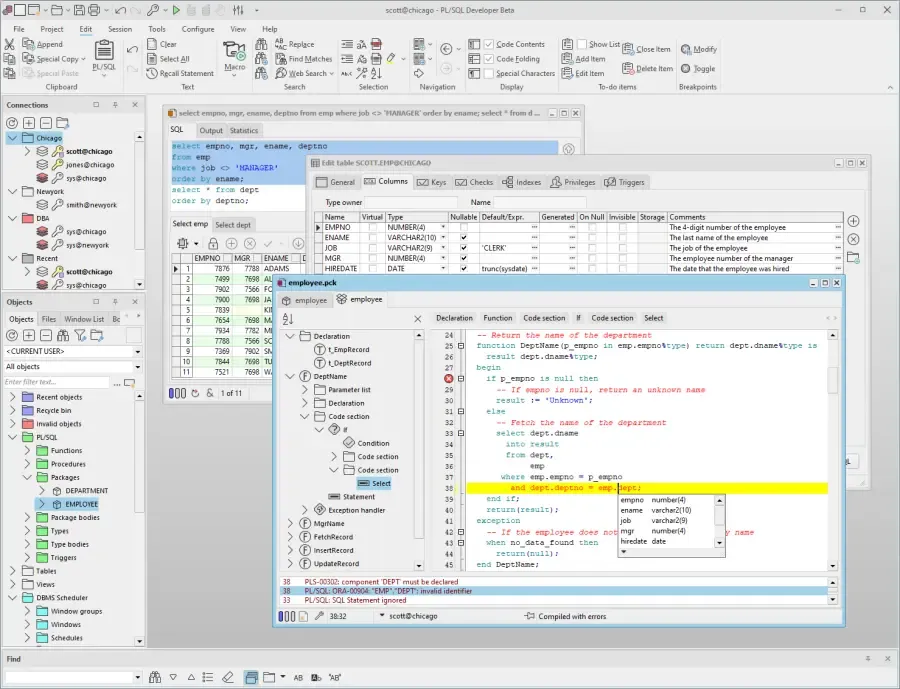Toggle the Code Contents checkbox
The height and width of the screenshot is (689, 900).
(489, 44)
